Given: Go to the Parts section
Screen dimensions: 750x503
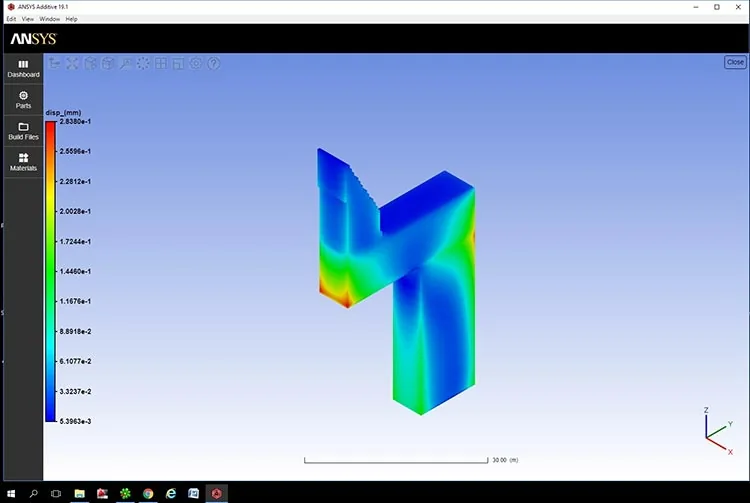Looking at the screenshot, I should point(23,100).
